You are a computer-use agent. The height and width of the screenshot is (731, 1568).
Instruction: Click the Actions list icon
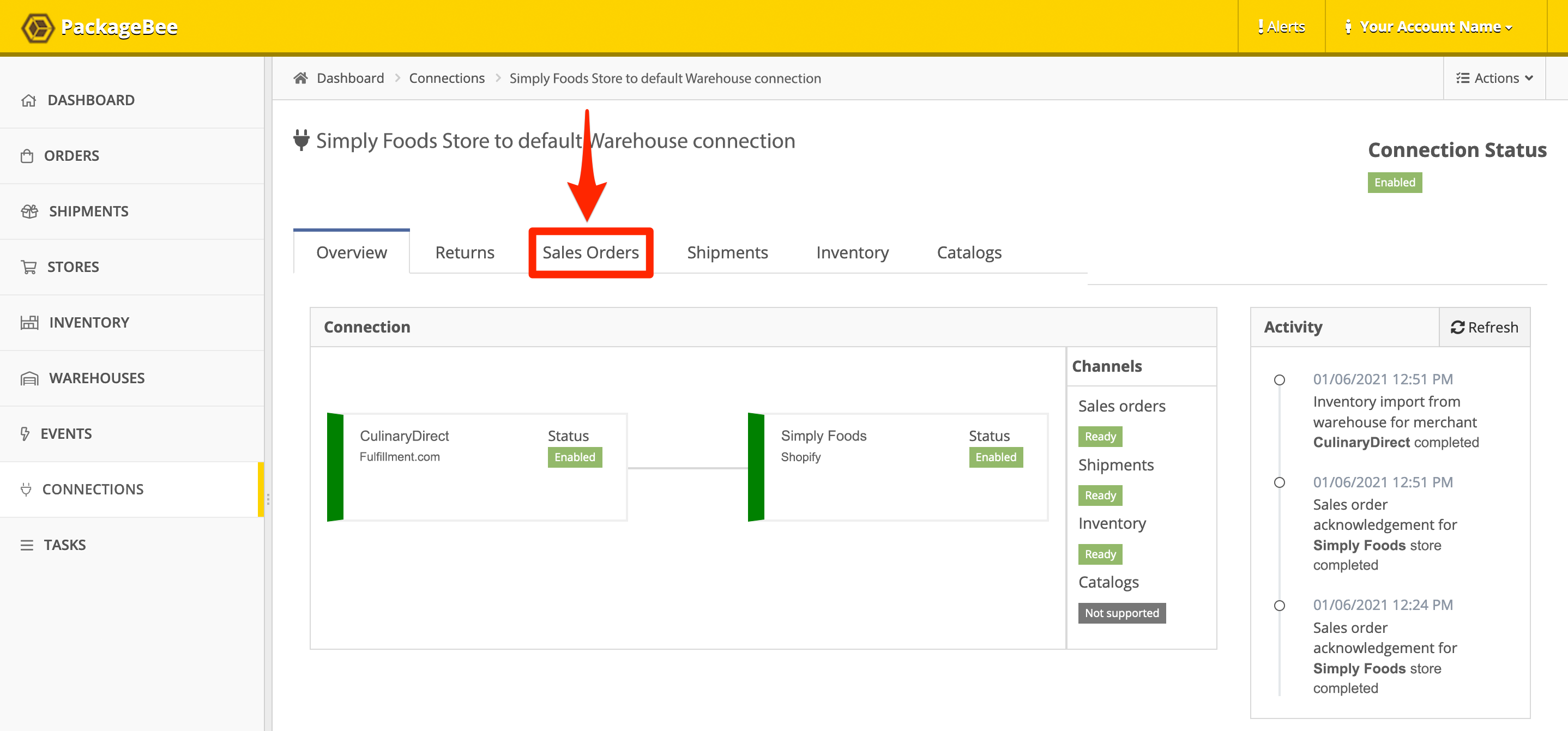1463,78
